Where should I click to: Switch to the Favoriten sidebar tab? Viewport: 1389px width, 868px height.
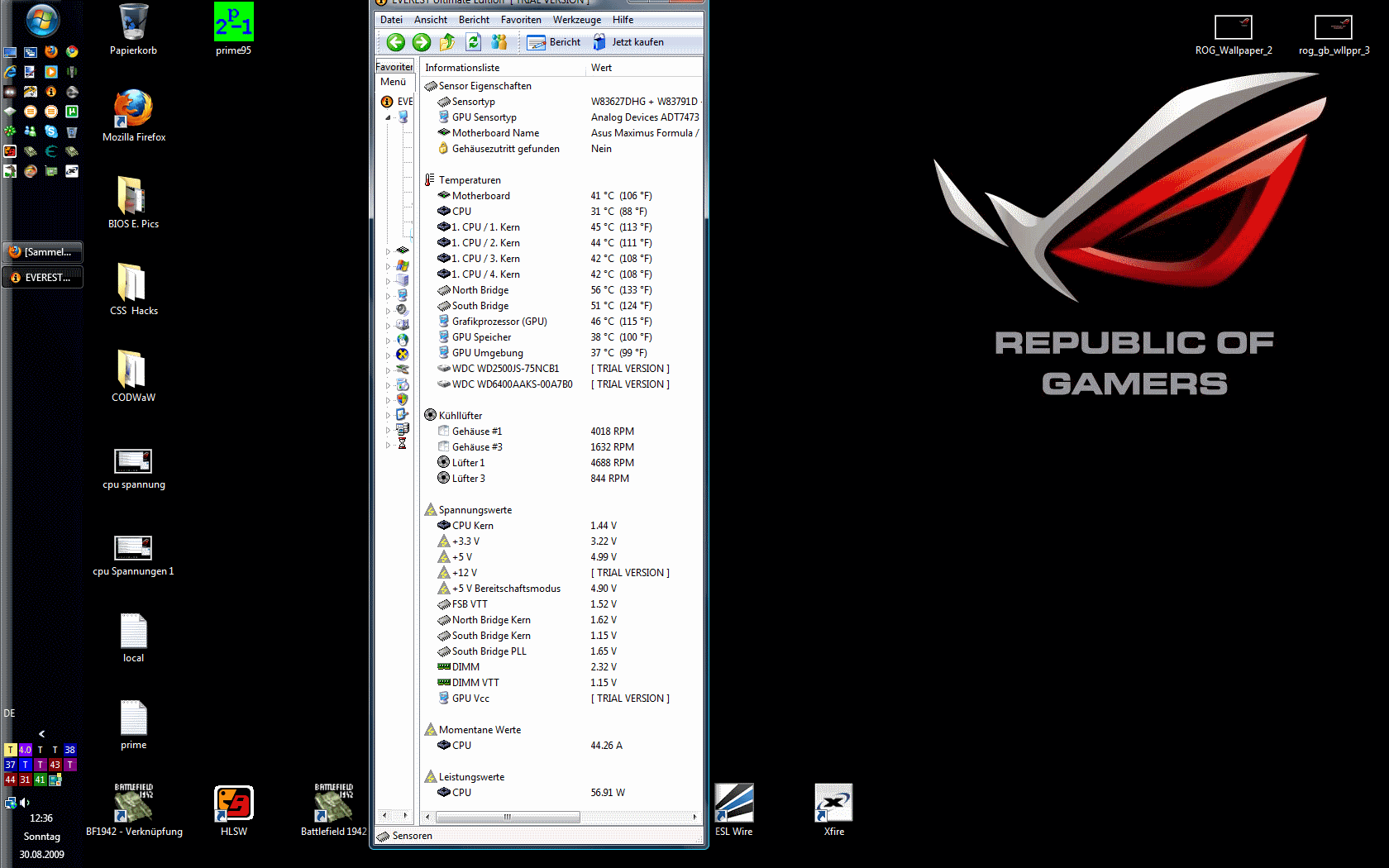(x=394, y=67)
